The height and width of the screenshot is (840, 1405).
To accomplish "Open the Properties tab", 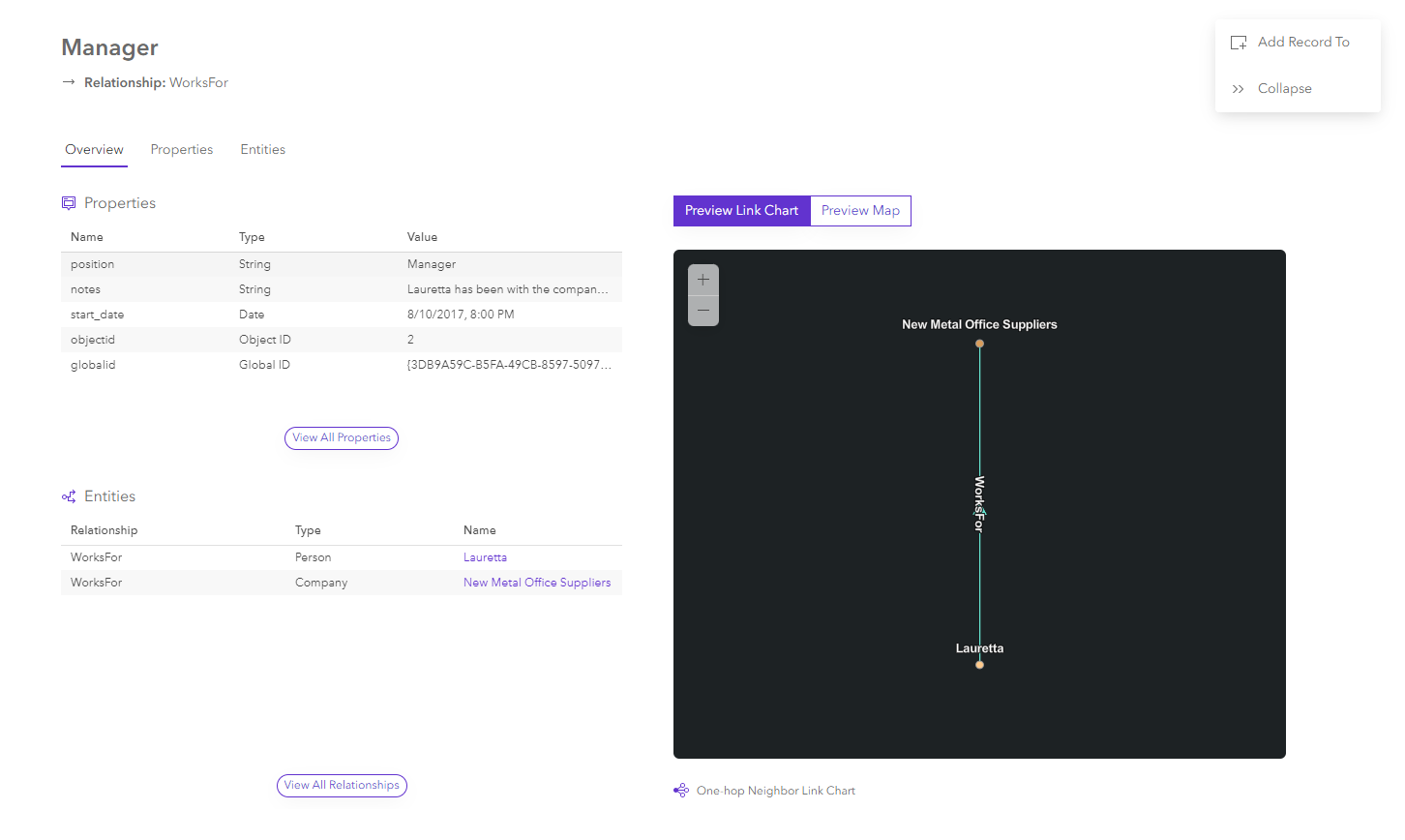I will tap(181, 149).
